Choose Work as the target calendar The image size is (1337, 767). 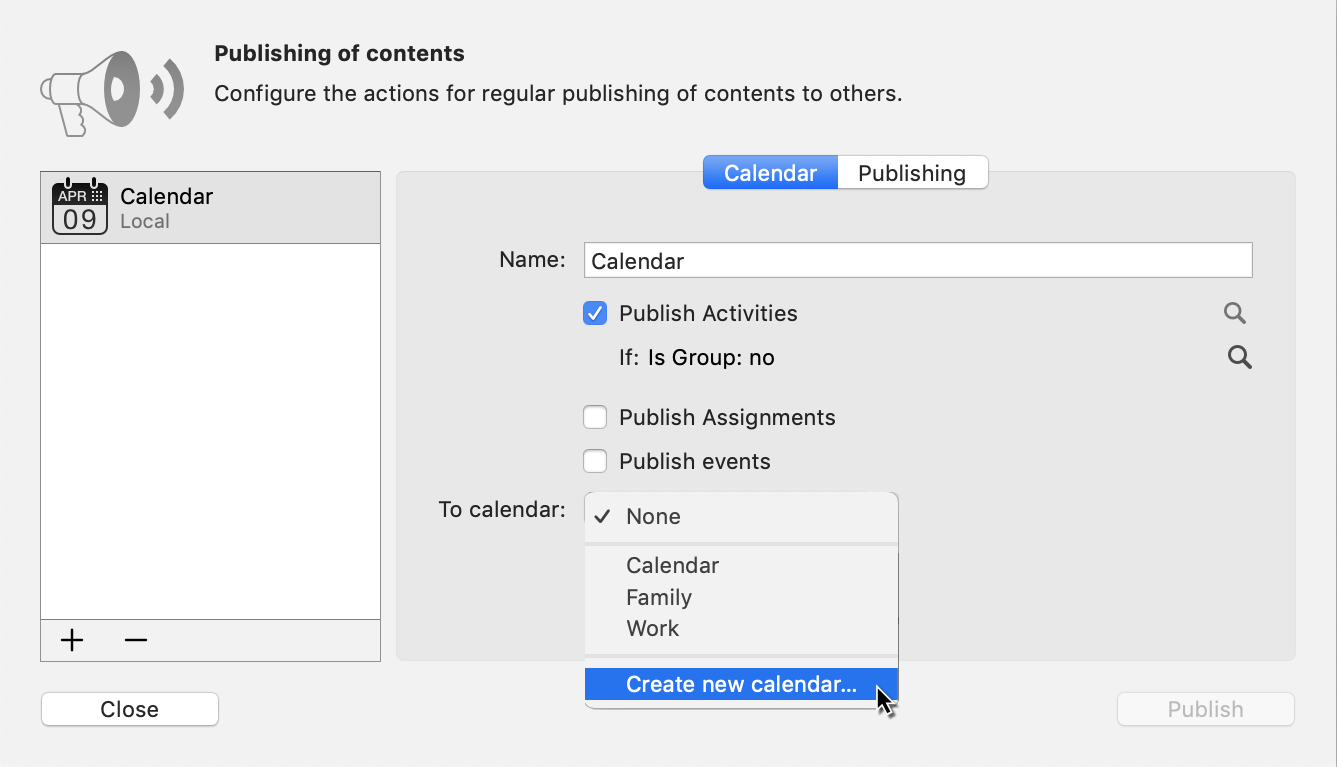tap(653, 628)
